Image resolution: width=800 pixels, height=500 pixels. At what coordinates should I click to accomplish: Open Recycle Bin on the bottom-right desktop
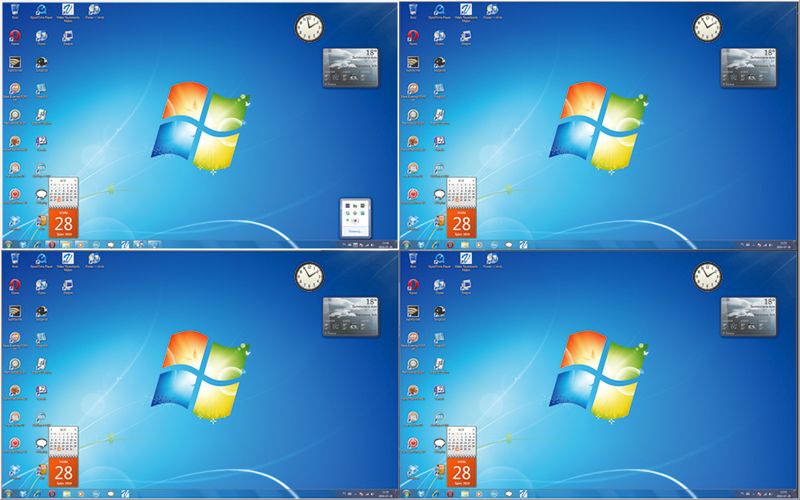[413, 259]
